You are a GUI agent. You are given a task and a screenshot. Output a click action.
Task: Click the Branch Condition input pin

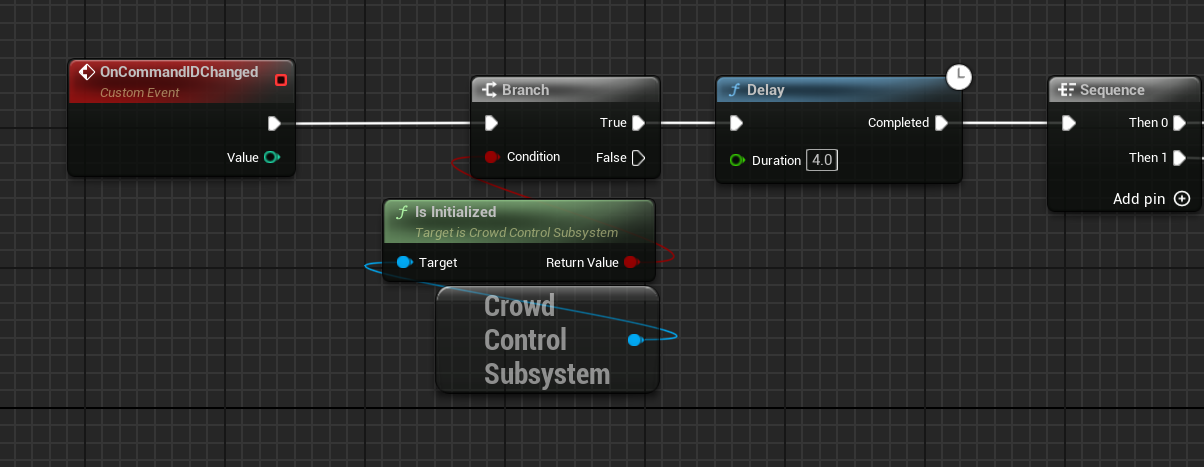(491, 157)
